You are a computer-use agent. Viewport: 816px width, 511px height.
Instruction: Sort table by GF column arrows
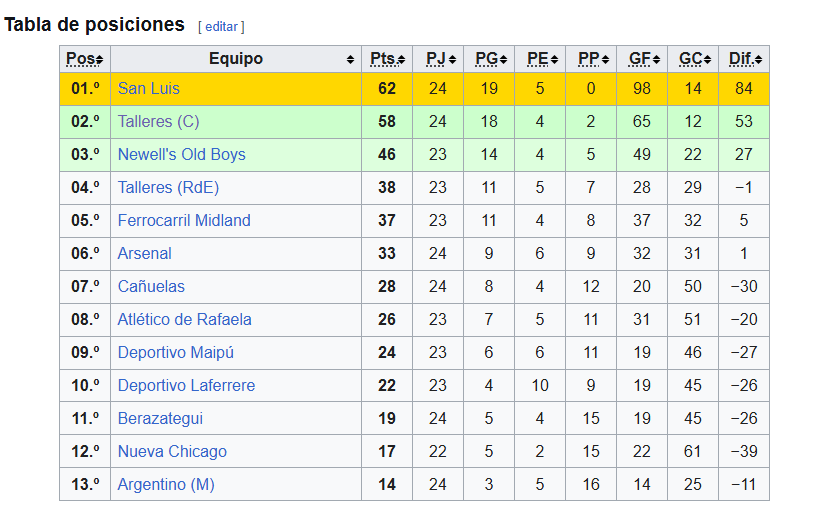pos(656,59)
